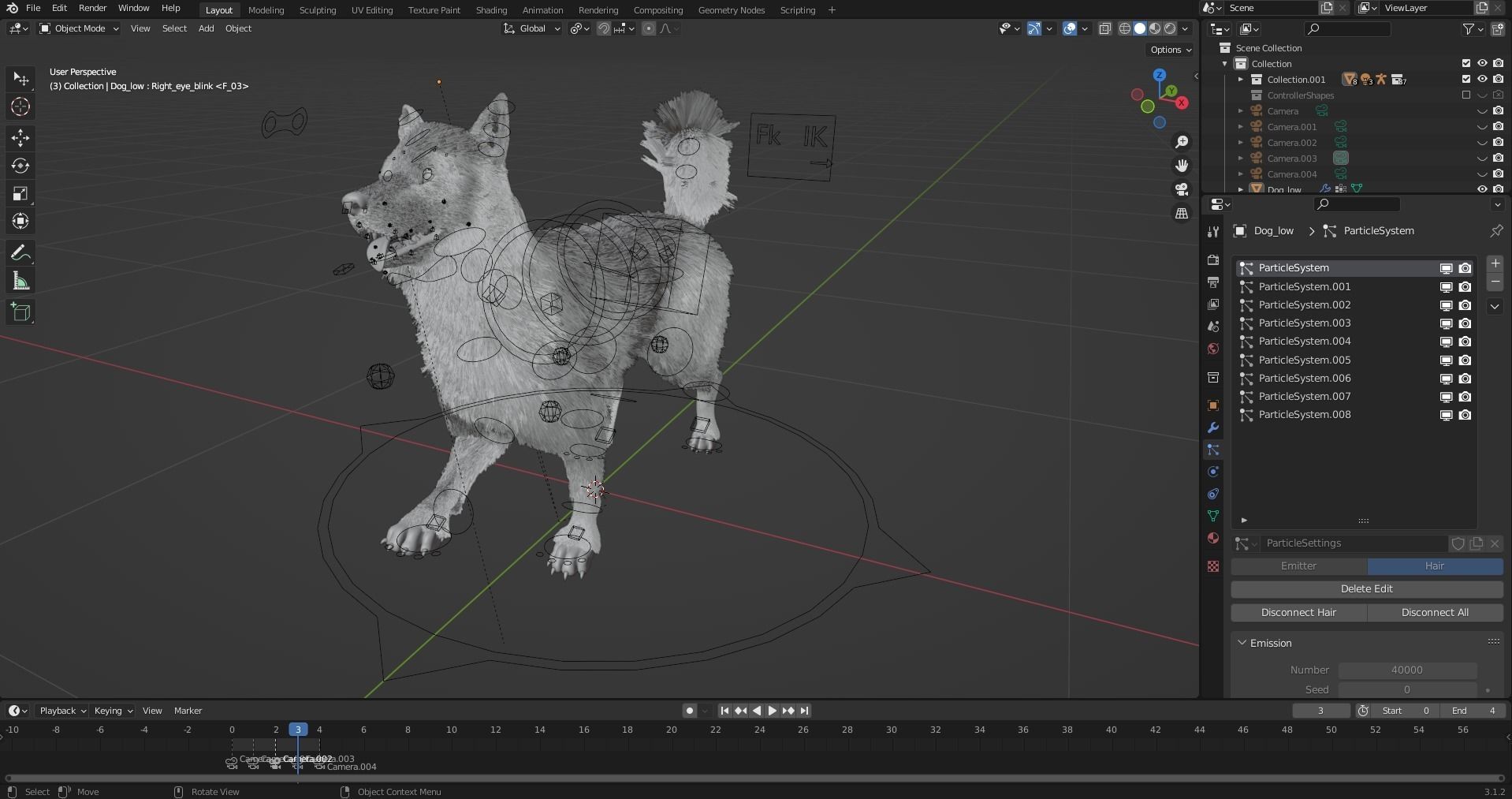Select the Add Cube tool

click(20, 312)
